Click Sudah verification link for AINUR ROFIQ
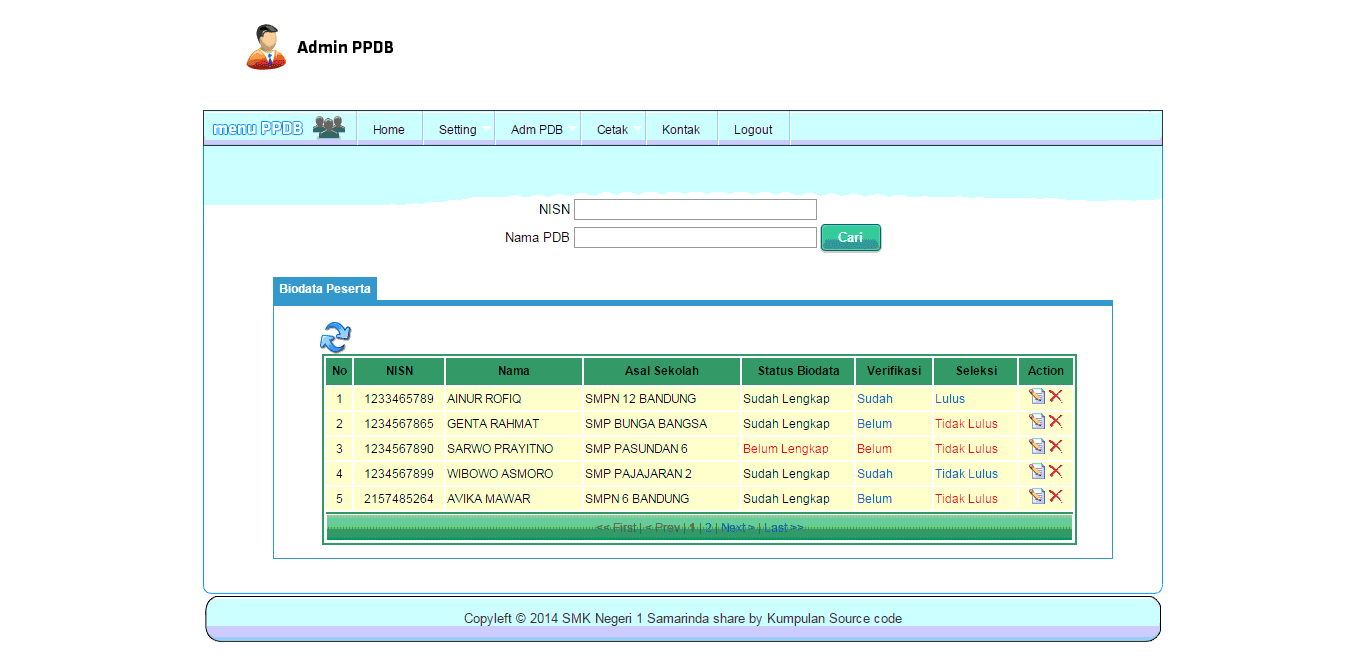 [x=875, y=399]
